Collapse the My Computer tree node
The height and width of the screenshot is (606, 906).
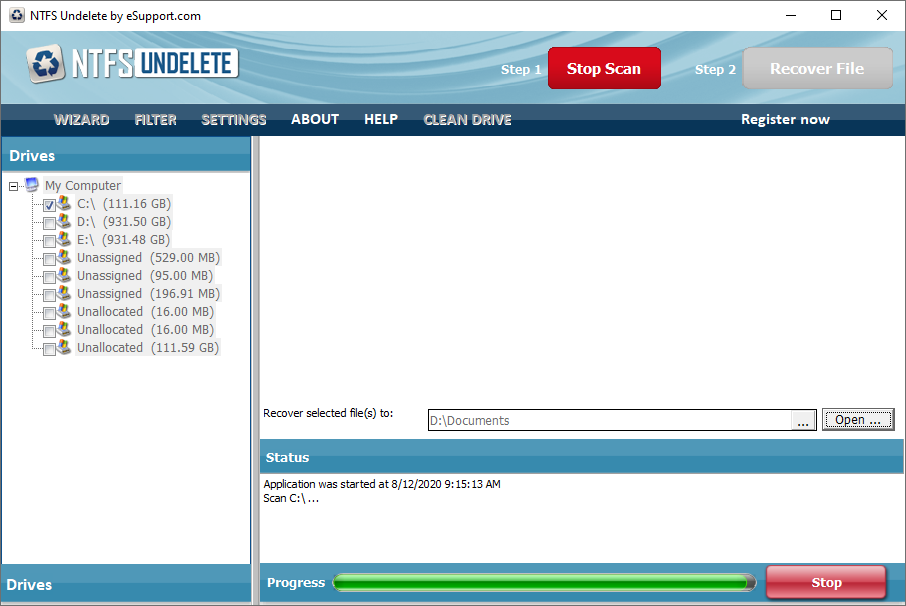coord(13,186)
